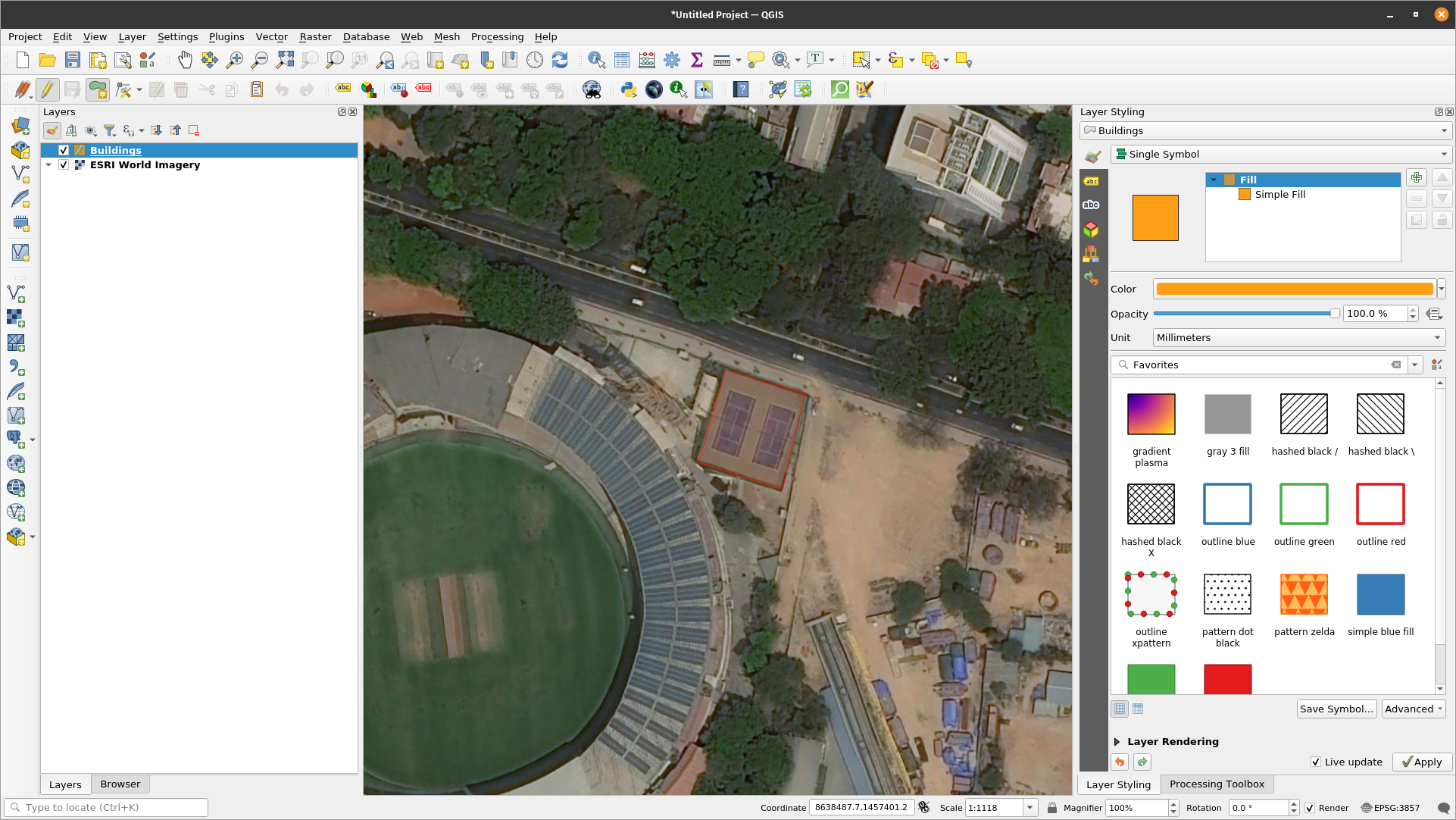
Task: Drag the Opacity slider in Layer Styling
Action: click(1334, 313)
